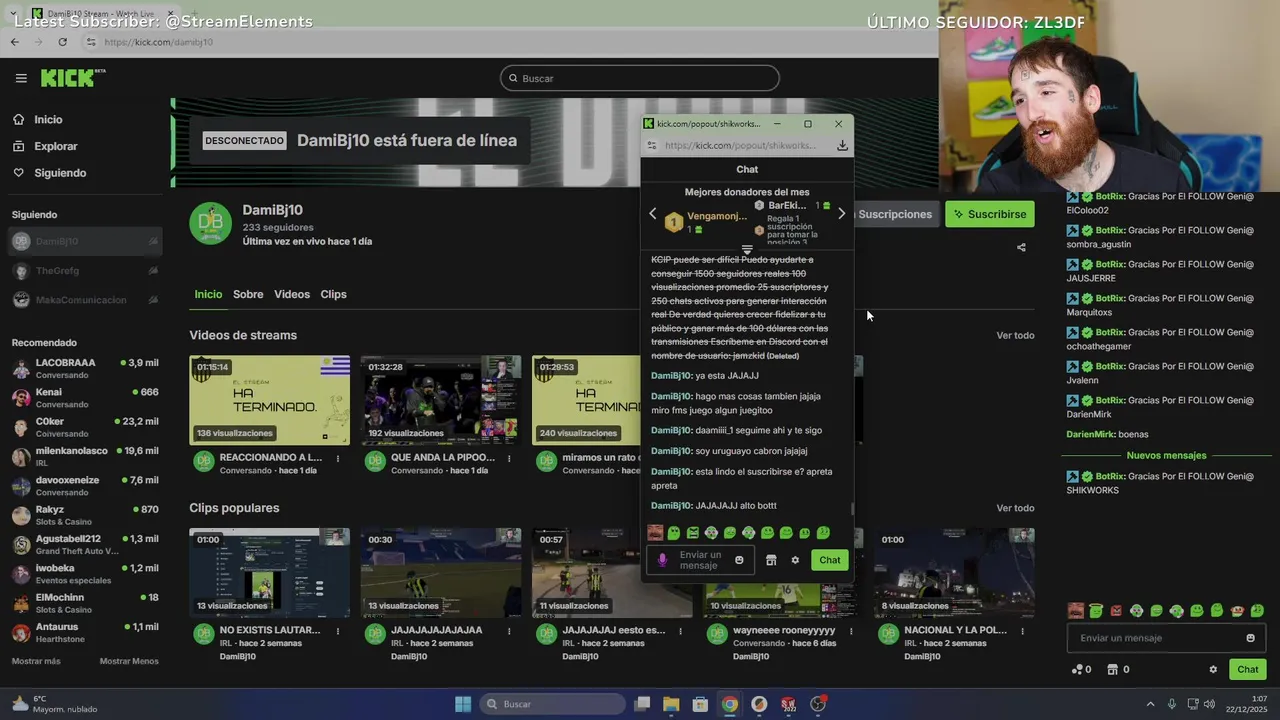Send message with popout Chat button
This screenshot has height=720, width=1280.
click(x=830, y=560)
